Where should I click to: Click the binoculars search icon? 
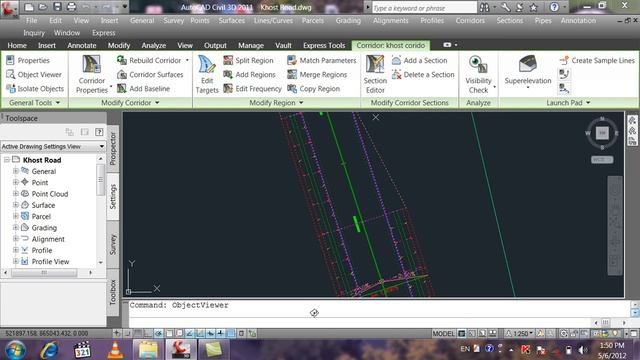point(484,7)
